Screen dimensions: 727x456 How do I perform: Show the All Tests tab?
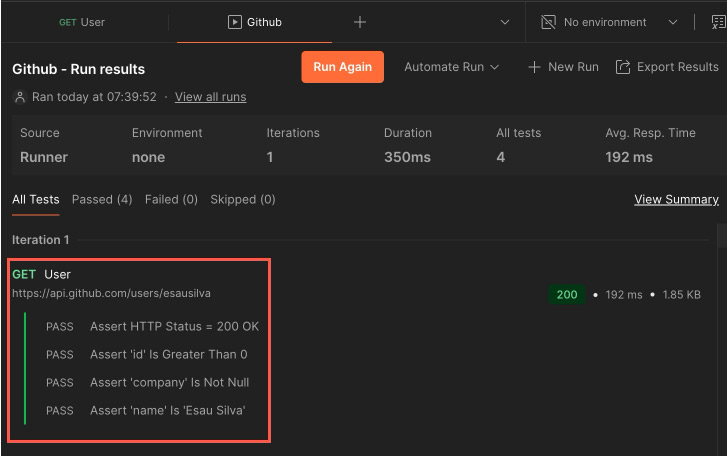point(36,200)
